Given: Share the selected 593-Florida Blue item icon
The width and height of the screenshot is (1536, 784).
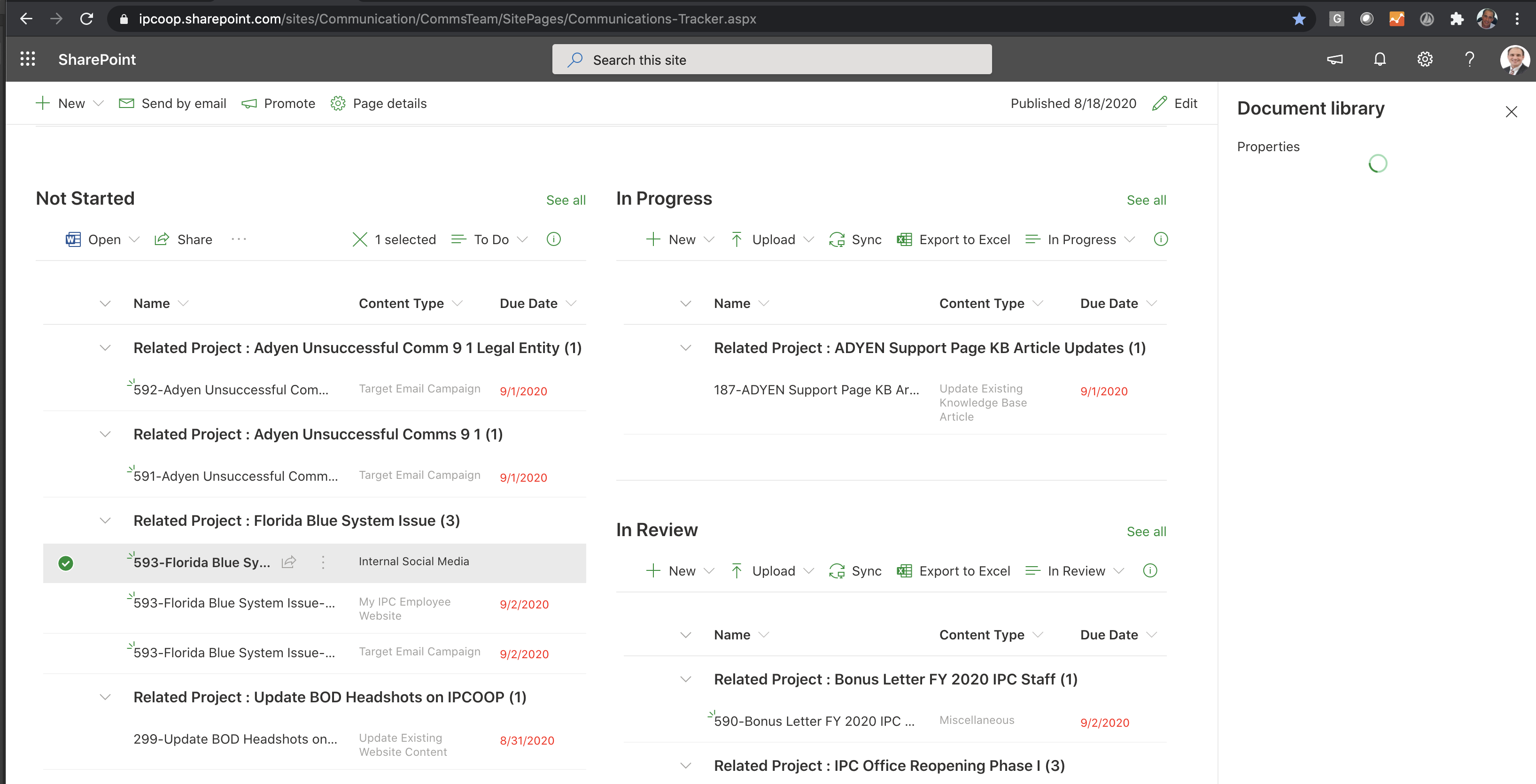Looking at the screenshot, I should [x=289, y=562].
